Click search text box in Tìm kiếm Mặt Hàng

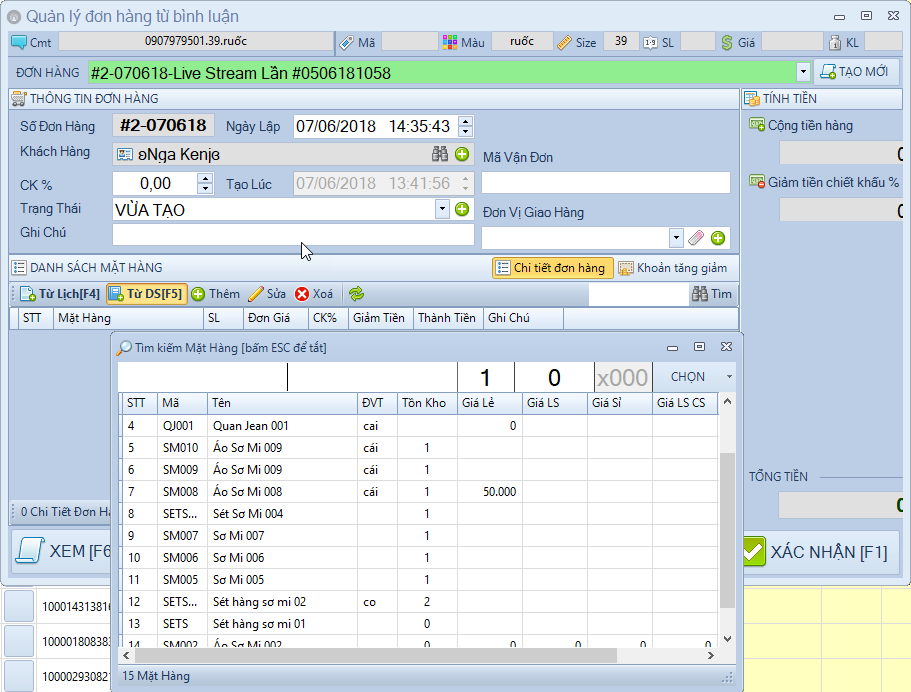coord(287,378)
